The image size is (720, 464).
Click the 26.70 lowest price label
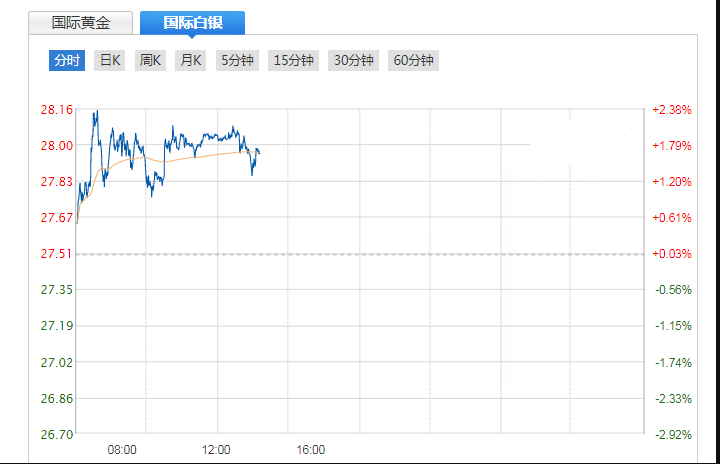[x=56, y=435]
